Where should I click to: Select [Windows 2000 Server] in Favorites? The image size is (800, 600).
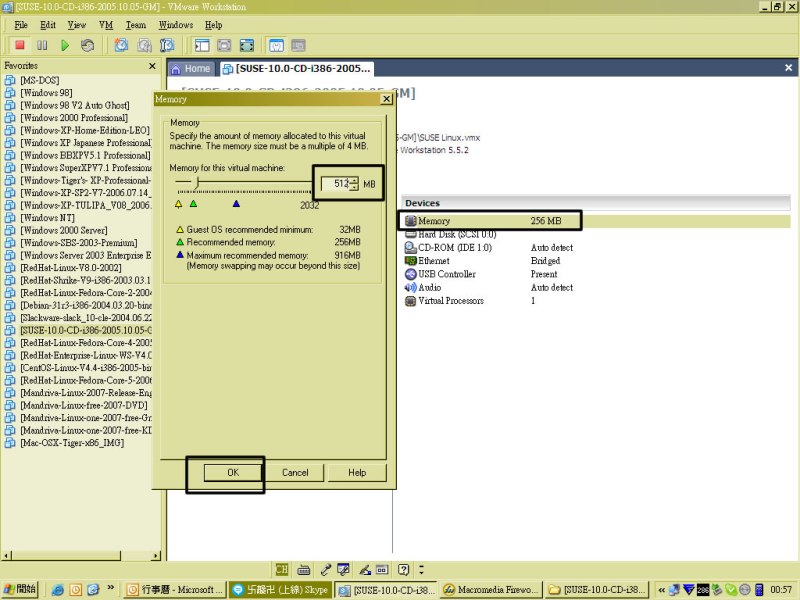(x=64, y=230)
